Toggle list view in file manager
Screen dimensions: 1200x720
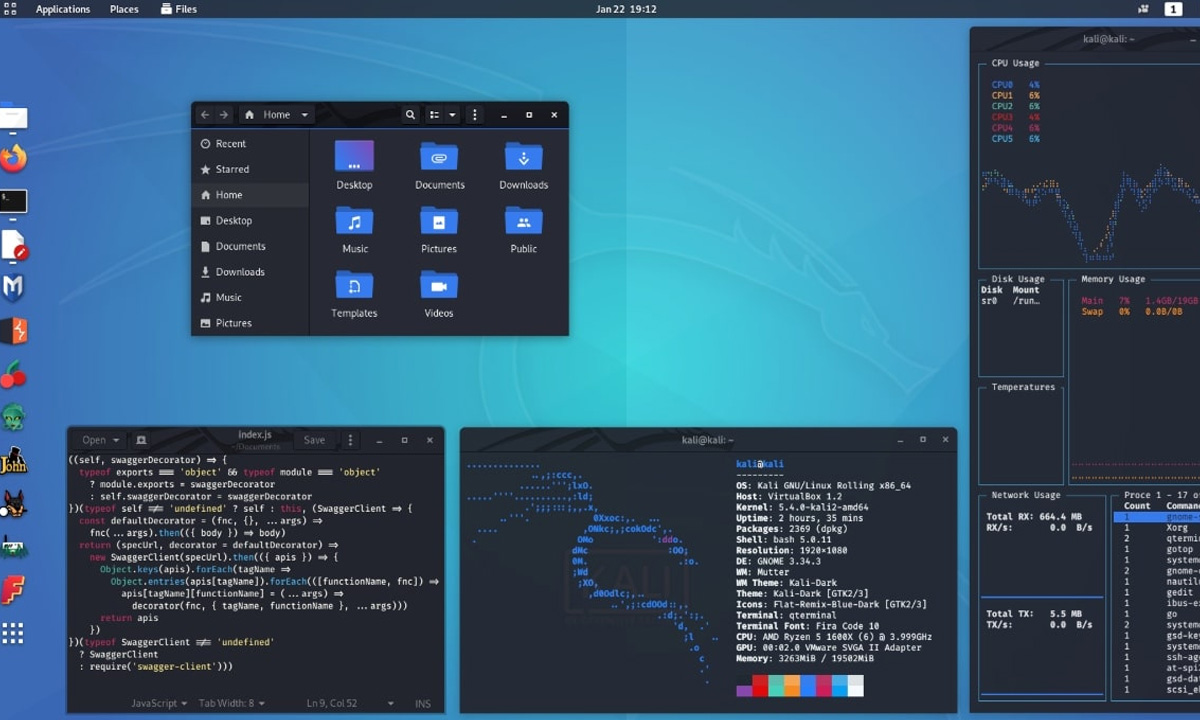[x=434, y=115]
